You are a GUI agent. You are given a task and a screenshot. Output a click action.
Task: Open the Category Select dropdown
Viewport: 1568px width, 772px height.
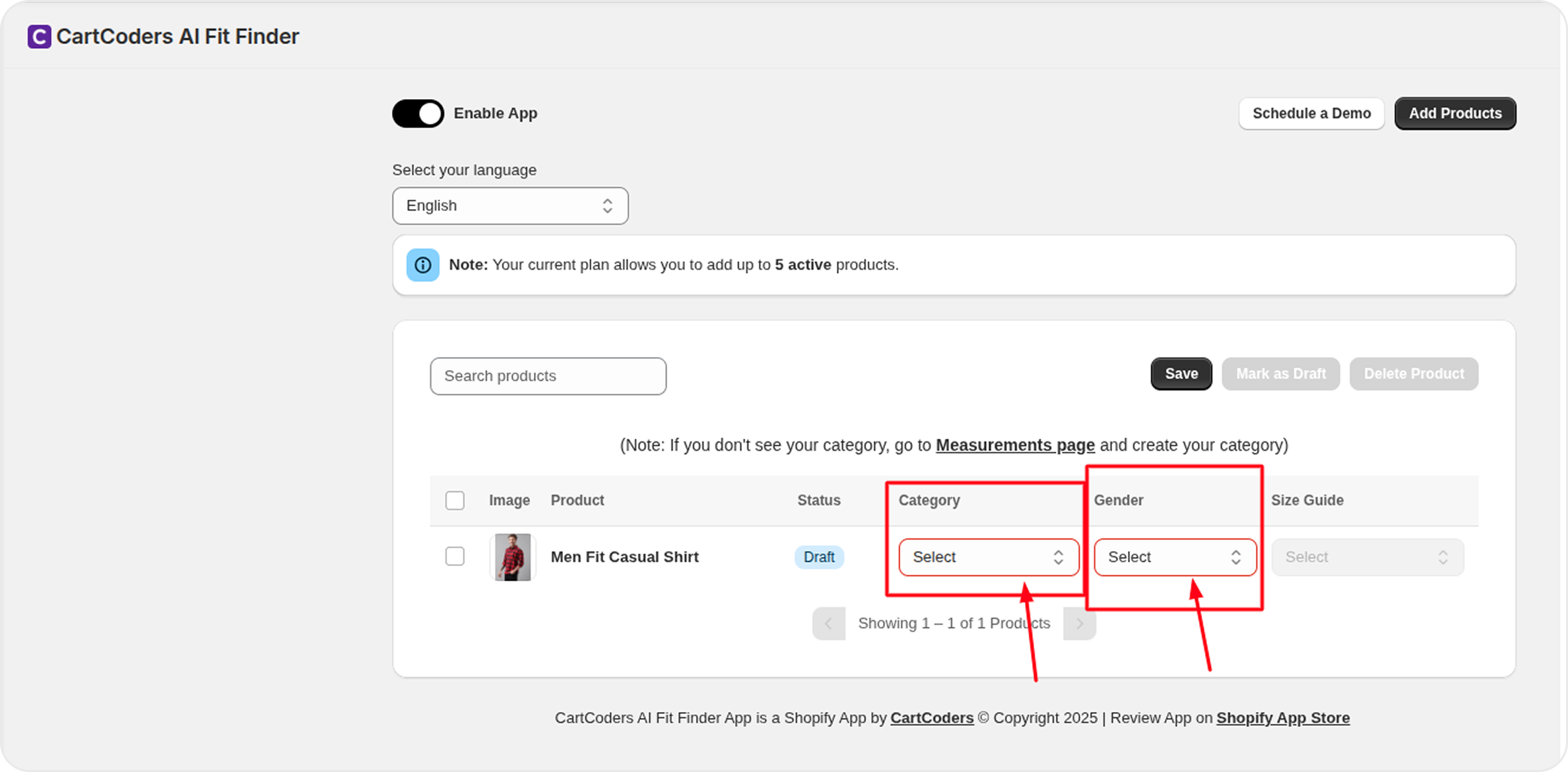(x=988, y=557)
